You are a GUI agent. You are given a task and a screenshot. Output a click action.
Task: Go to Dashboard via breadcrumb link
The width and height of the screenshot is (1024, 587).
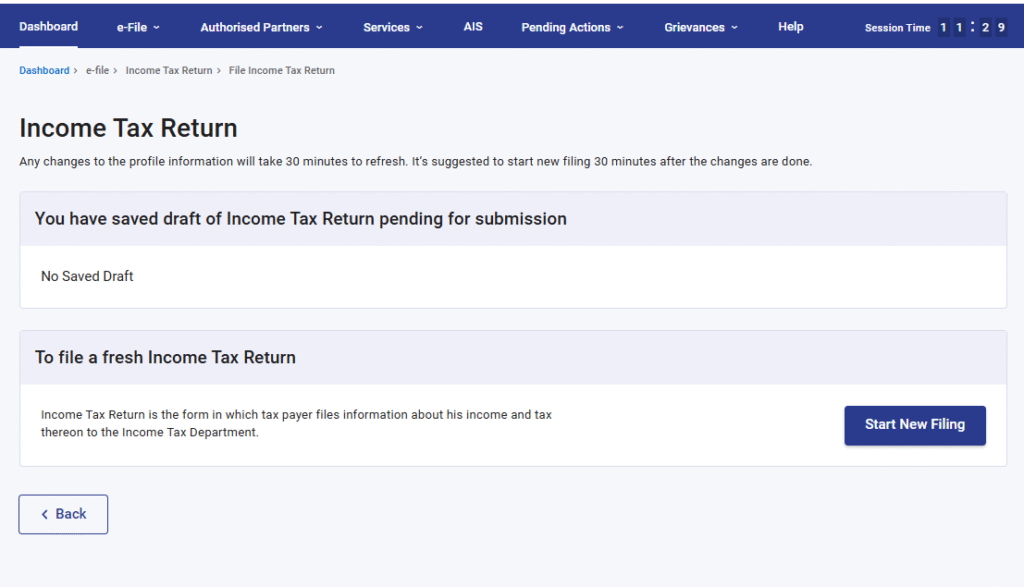pos(44,71)
